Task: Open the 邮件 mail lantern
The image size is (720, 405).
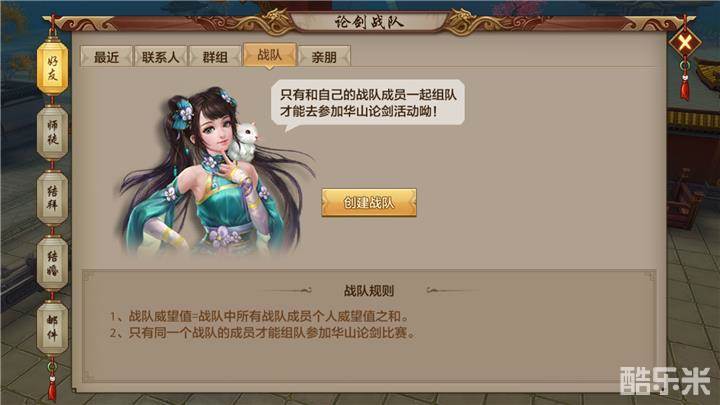Action: coord(52,327)
